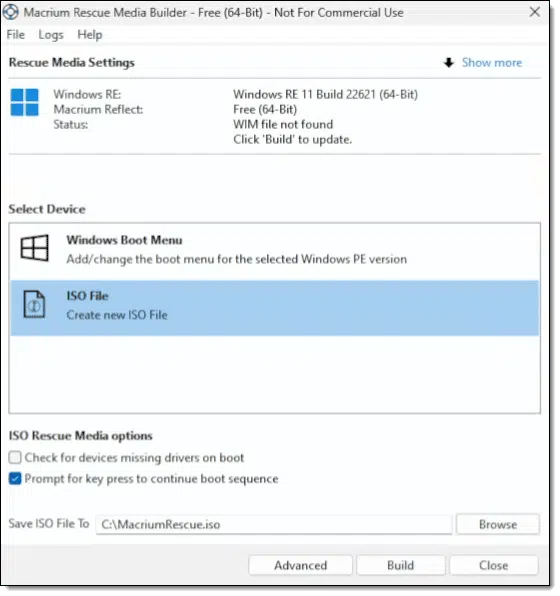Click the Build button
The width and height of the screenshot is (560, 596).
tap(401, 565)
